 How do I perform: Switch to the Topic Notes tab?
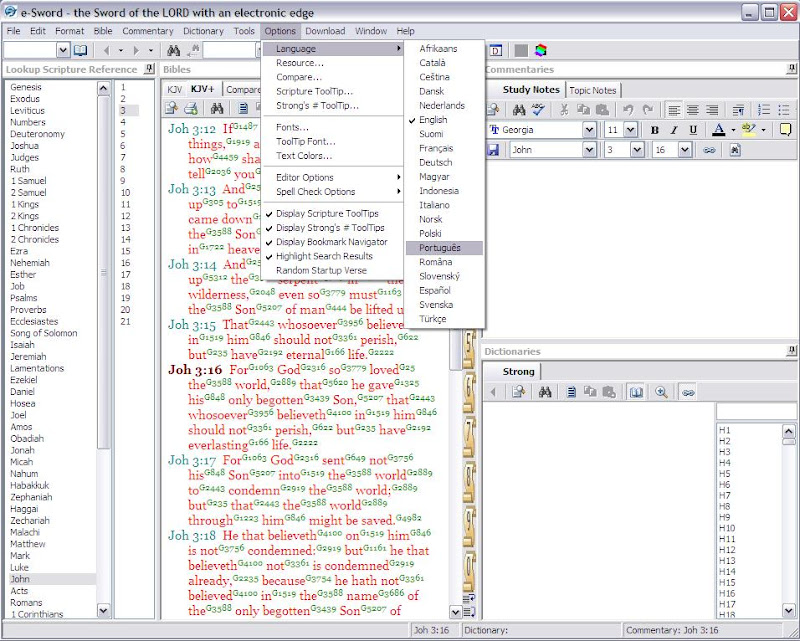point(592,90)
